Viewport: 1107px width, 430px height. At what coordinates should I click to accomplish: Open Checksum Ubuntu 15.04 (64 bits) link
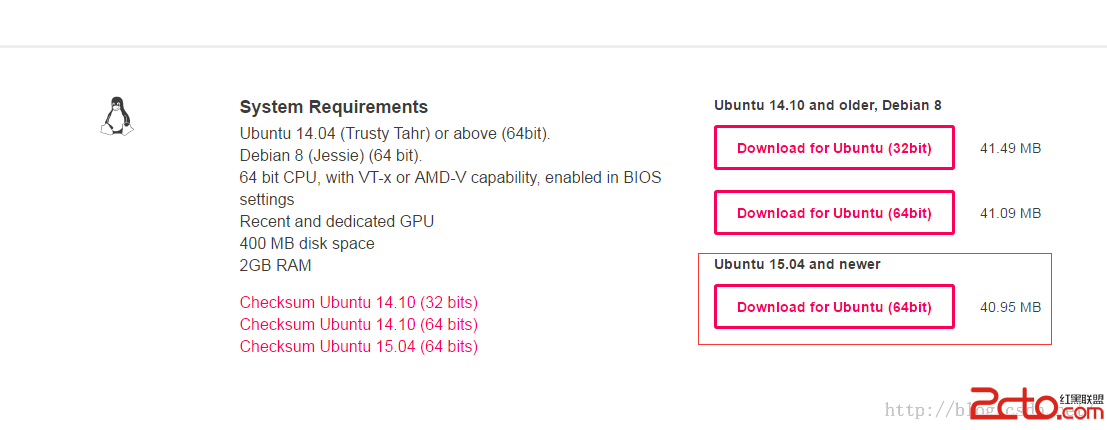[x=359, y=346]
